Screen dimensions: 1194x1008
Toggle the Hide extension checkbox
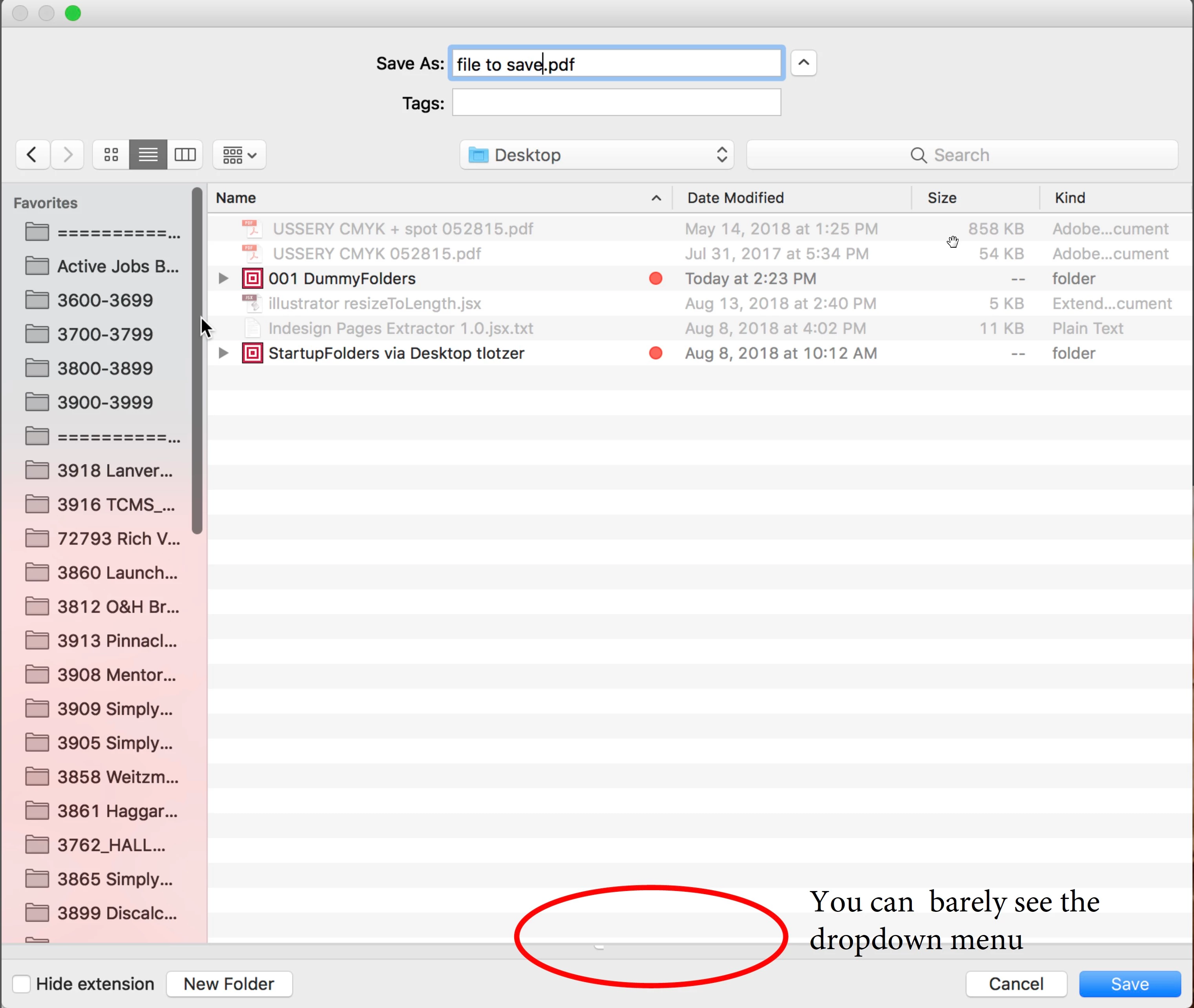(21, 984)
